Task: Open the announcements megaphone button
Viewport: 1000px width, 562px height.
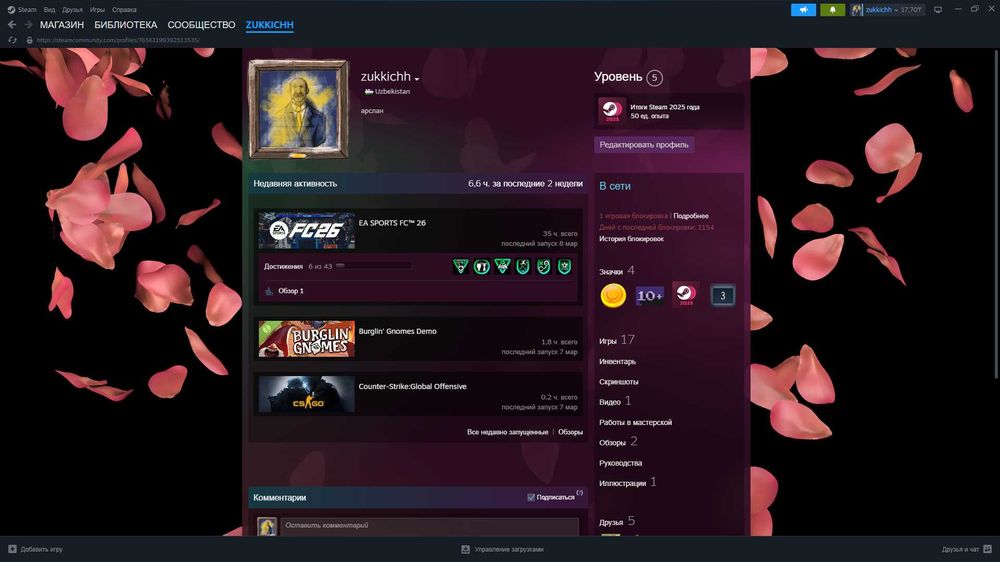Action: tap(804, 10)
